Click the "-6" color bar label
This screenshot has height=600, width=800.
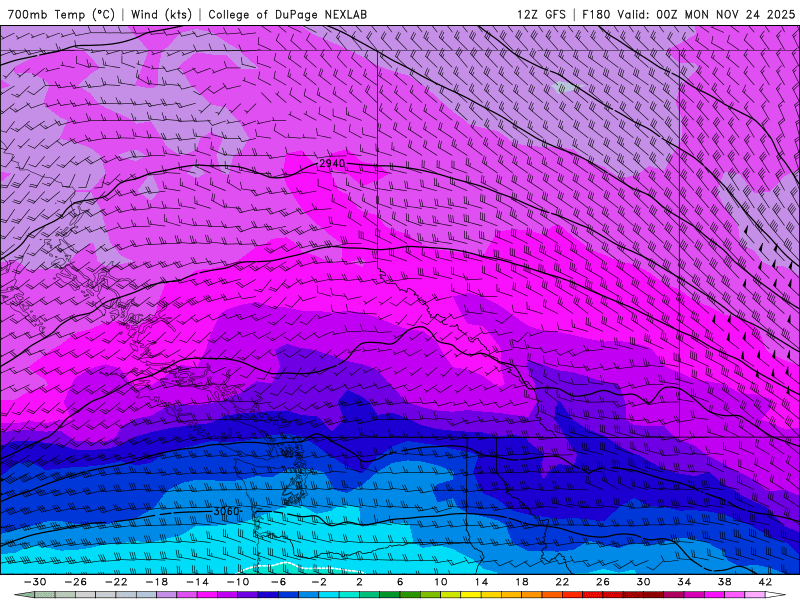coord(279,582)
